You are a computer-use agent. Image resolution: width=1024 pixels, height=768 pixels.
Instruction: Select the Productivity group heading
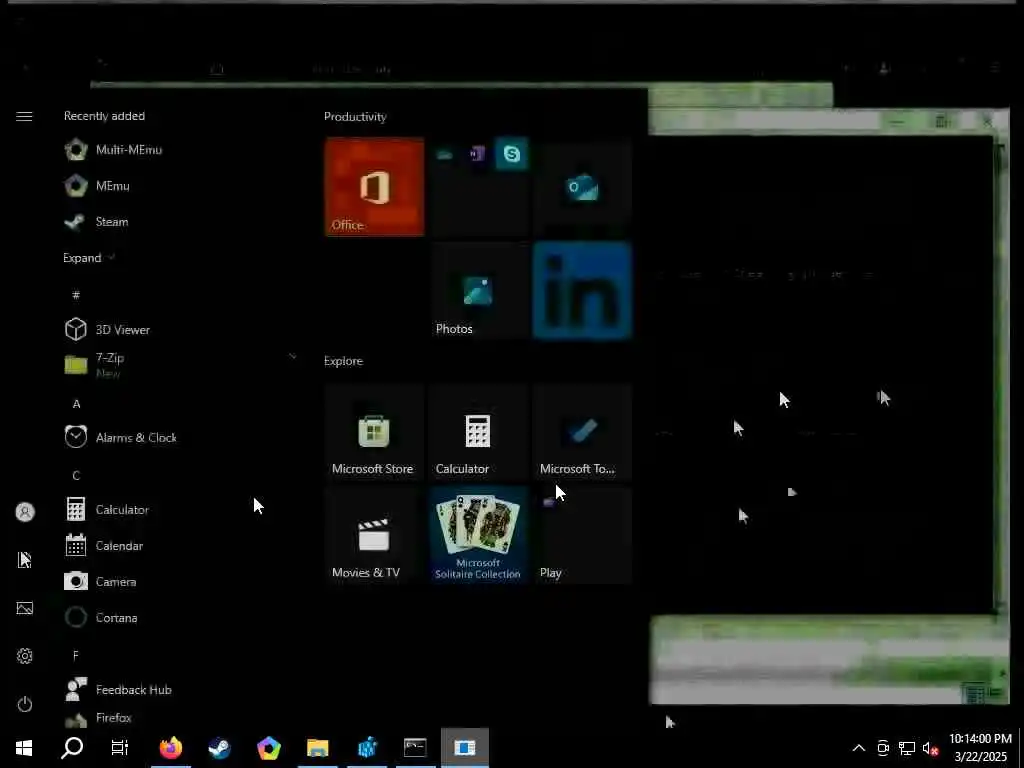point(355,117)
